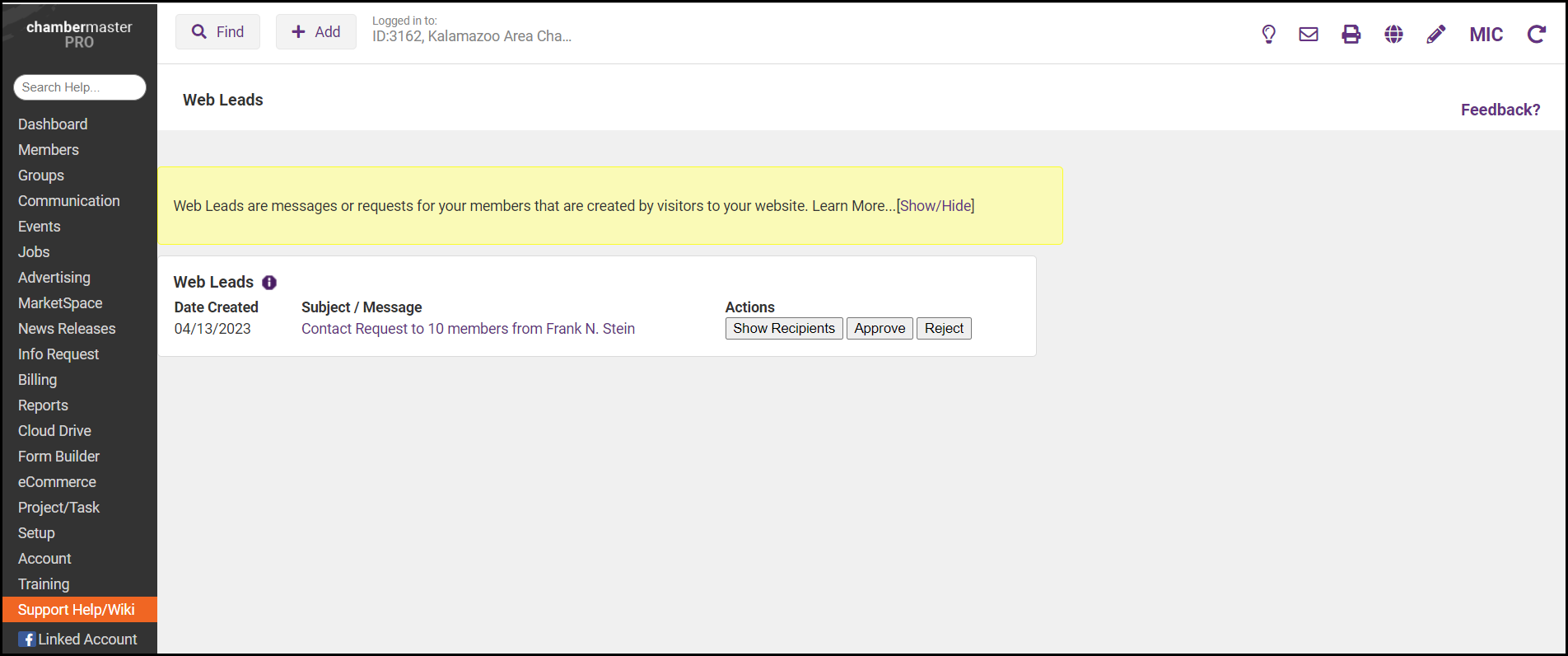The width and height of the screenshot is (1568, 656).
Task: Open the globe website icon
Action: tap(1393, 34)
